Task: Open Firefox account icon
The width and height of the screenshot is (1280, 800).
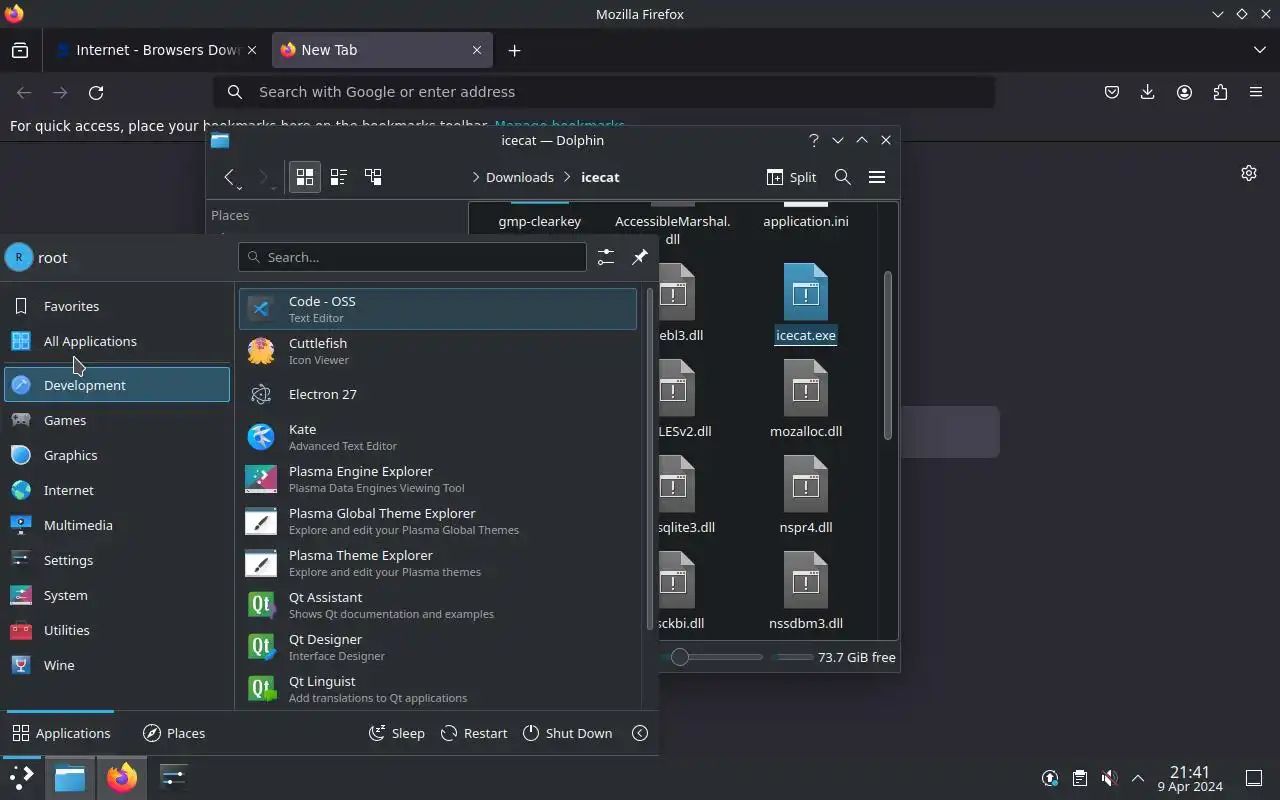Action: click(1184, 92)
